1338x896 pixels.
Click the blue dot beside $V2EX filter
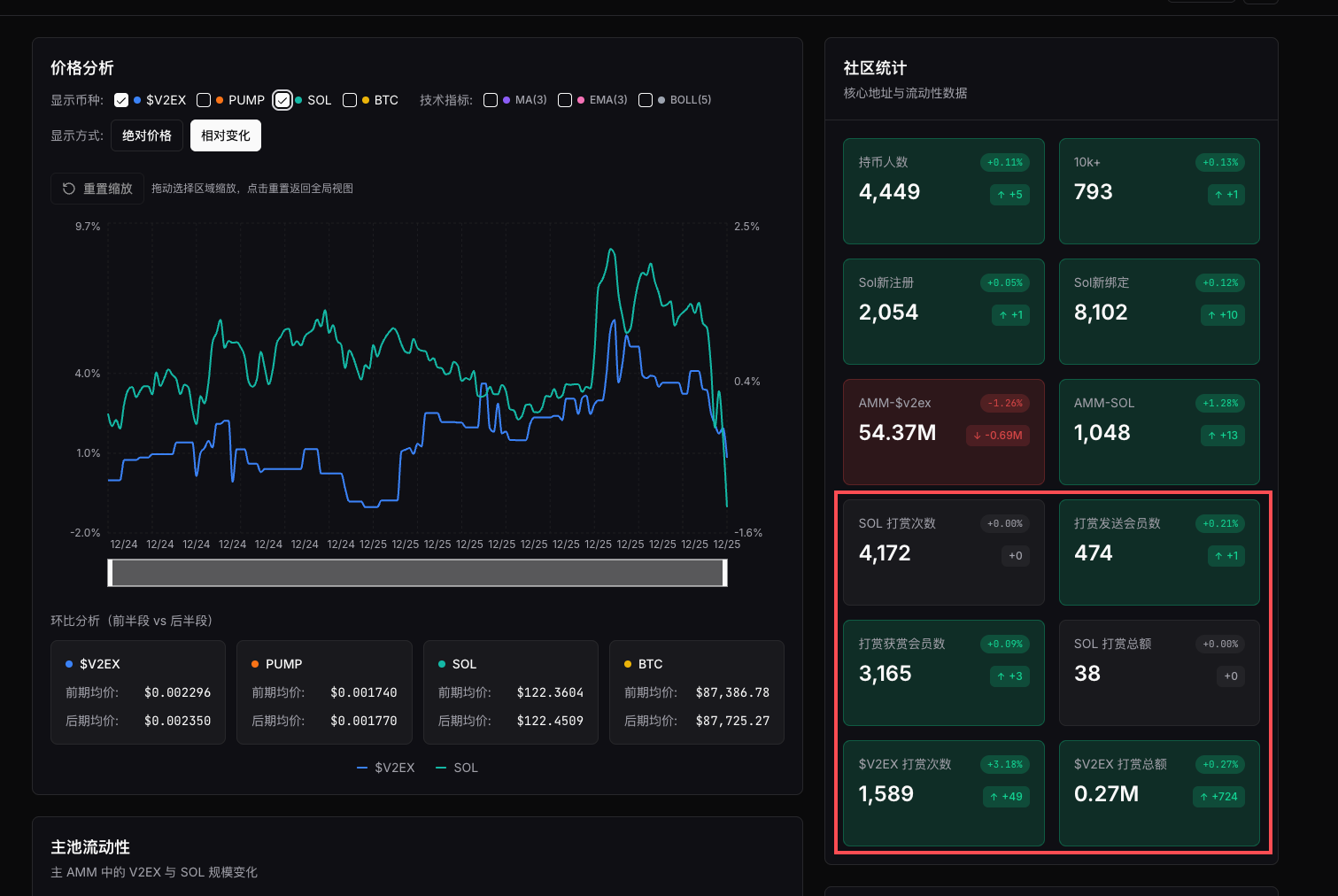(x=136, y=100)
